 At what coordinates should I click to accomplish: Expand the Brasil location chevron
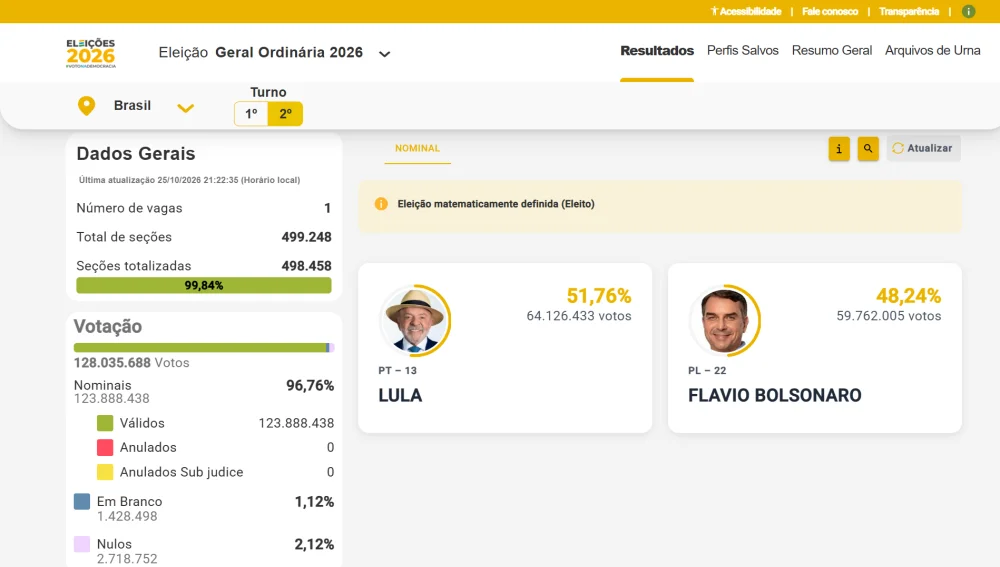tap(185, 108)
